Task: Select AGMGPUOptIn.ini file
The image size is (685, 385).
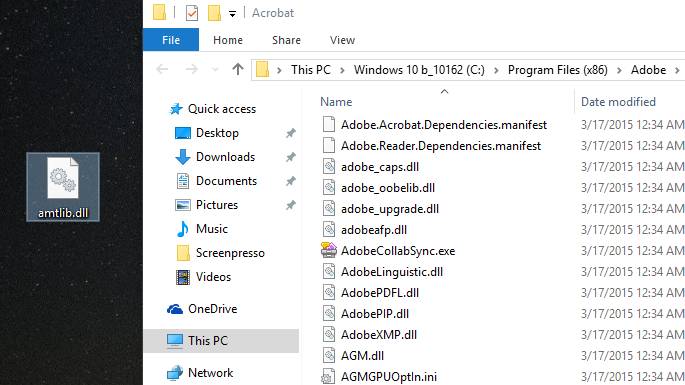Action: click(388, 377)
